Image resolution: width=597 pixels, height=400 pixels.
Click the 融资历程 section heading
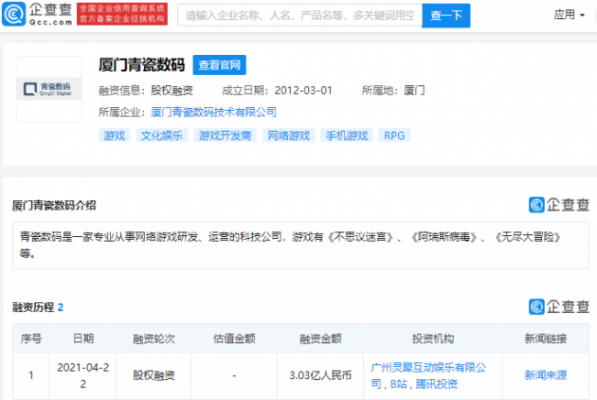(38, 307)
